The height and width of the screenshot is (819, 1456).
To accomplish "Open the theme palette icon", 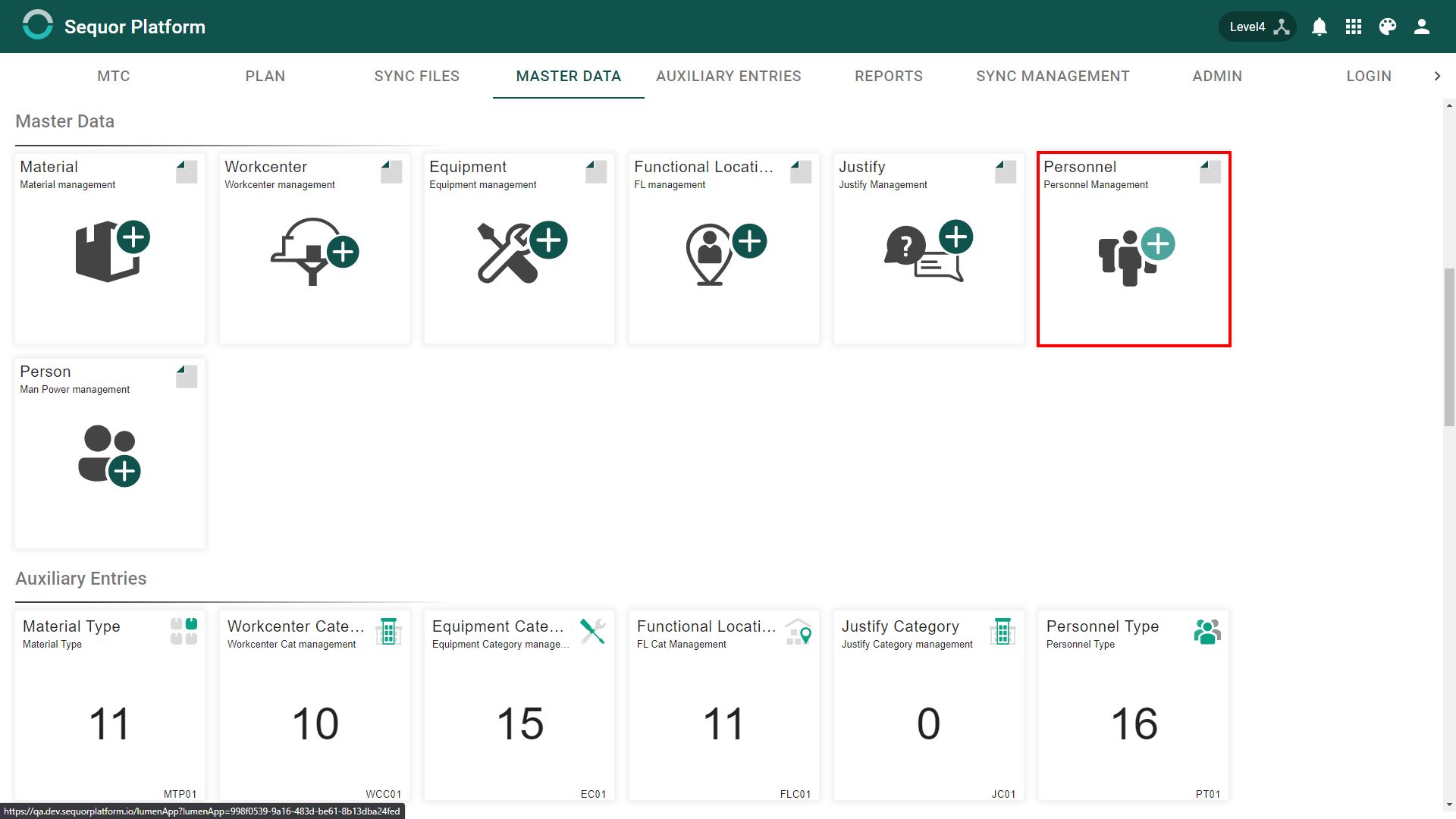I will coord(1388,27).
